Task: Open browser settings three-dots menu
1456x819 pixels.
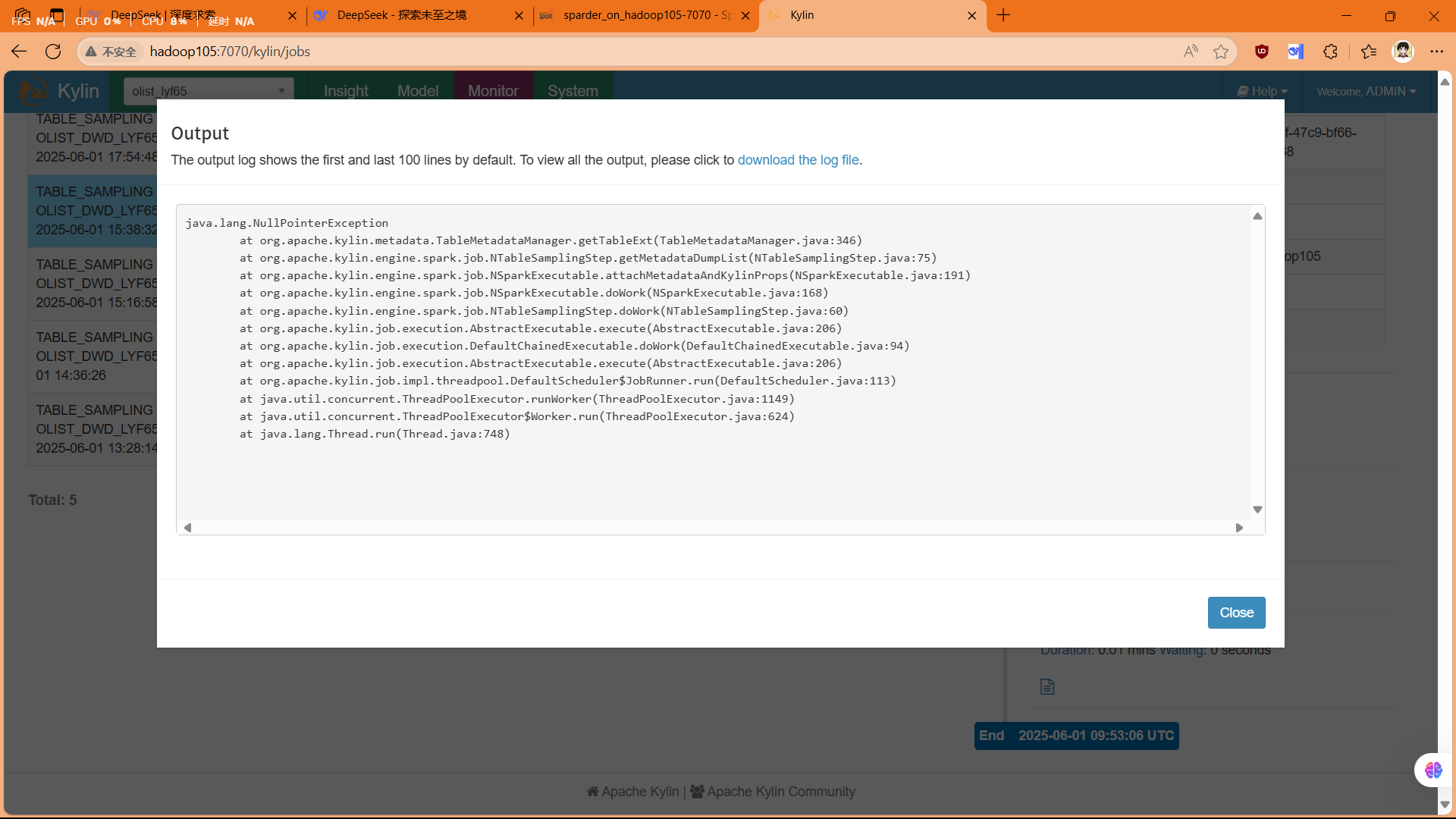Action: point(1436,52)
